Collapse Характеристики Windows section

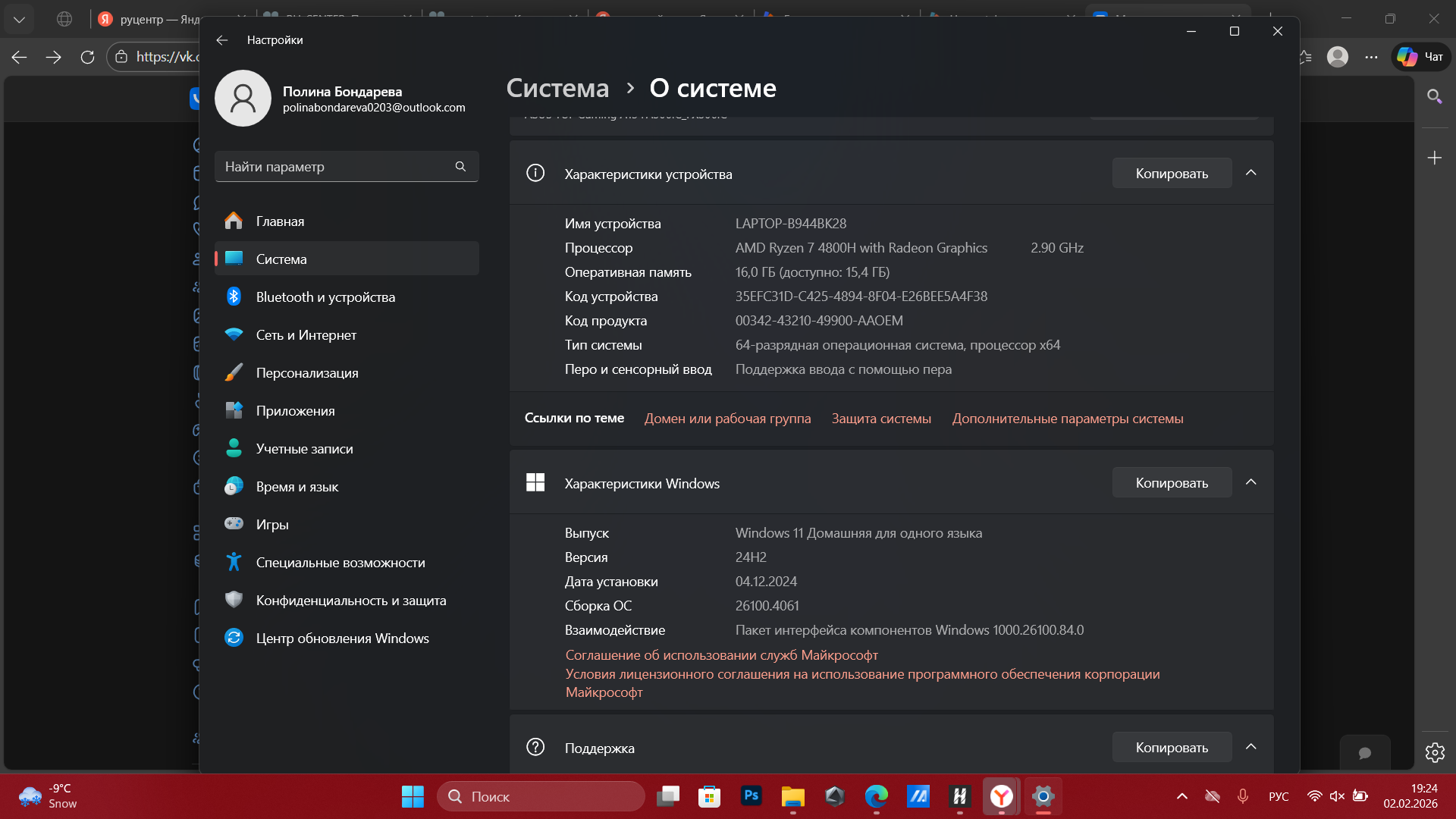tap(1251, 483)
